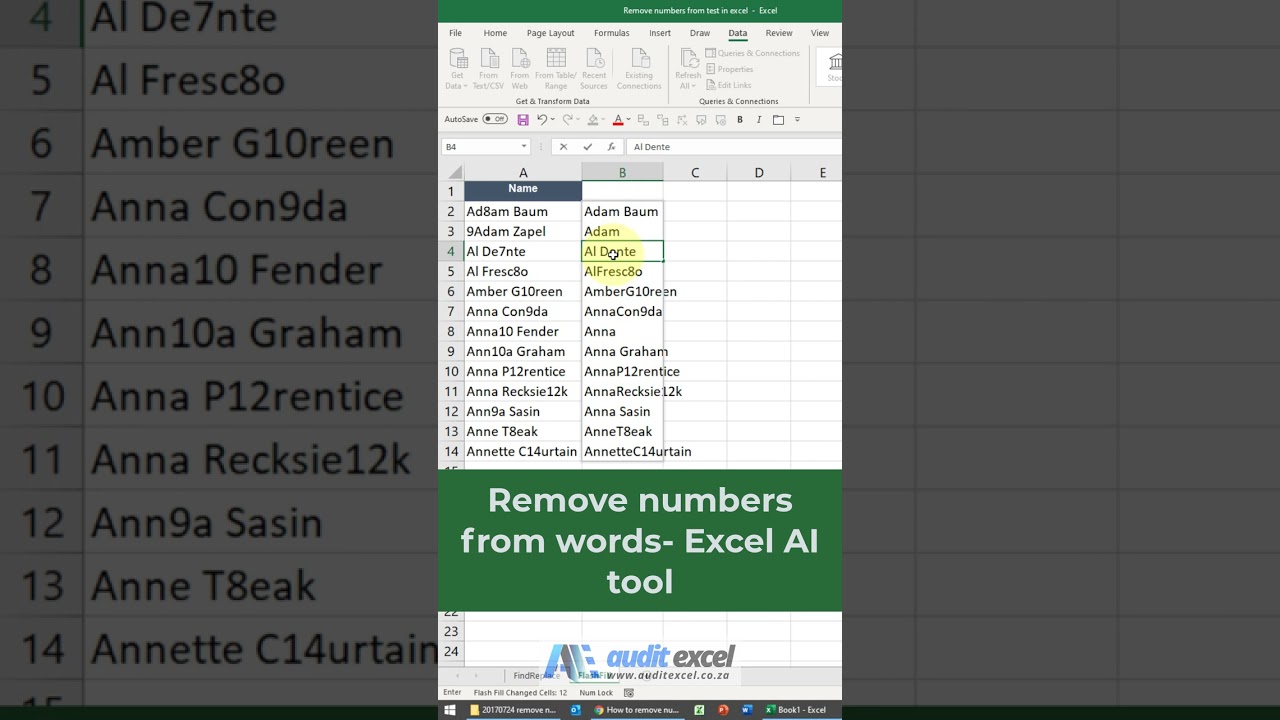Screen dimensions: 1280x720
Task: Open PowerPoint from the taskbar
Action: pyautogui.click(x=723, y=710)
